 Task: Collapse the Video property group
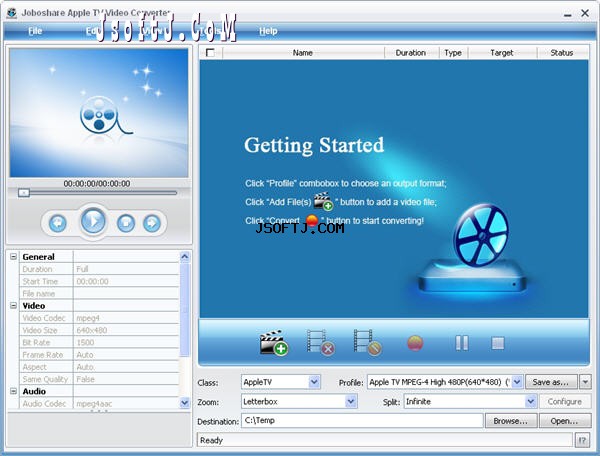point(13,305)
